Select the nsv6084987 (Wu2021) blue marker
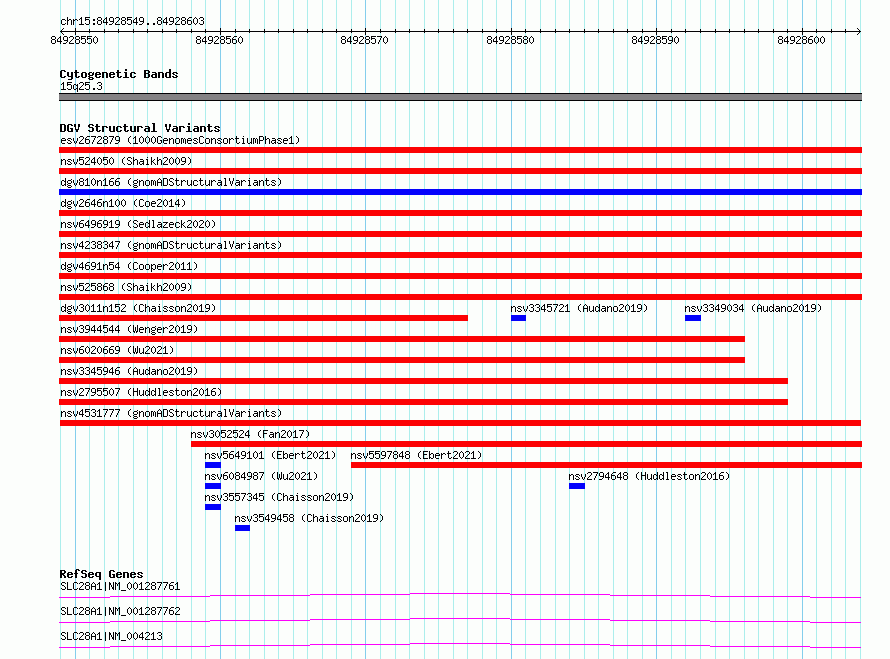Screen dimensions: 890x659 pyautogui.click(x=213, y=486)
